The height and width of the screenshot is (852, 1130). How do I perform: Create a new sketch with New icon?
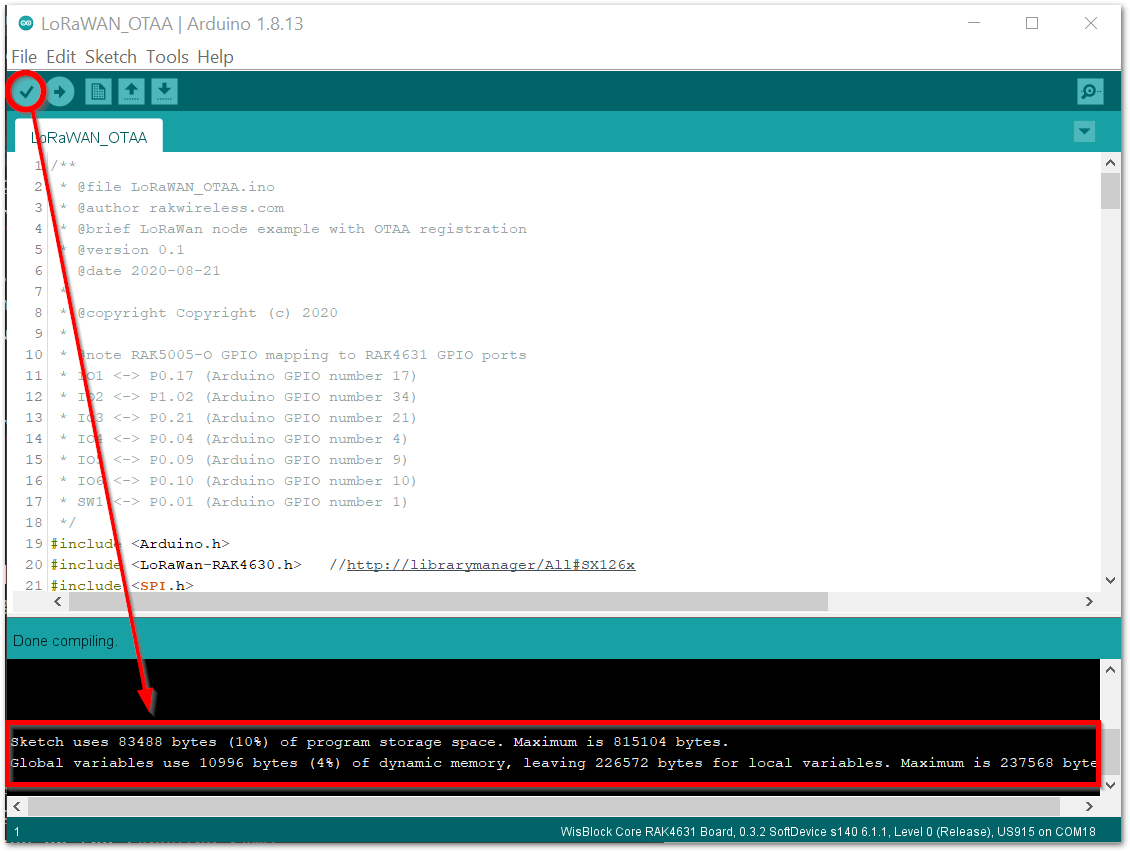(x=98, y=92)
